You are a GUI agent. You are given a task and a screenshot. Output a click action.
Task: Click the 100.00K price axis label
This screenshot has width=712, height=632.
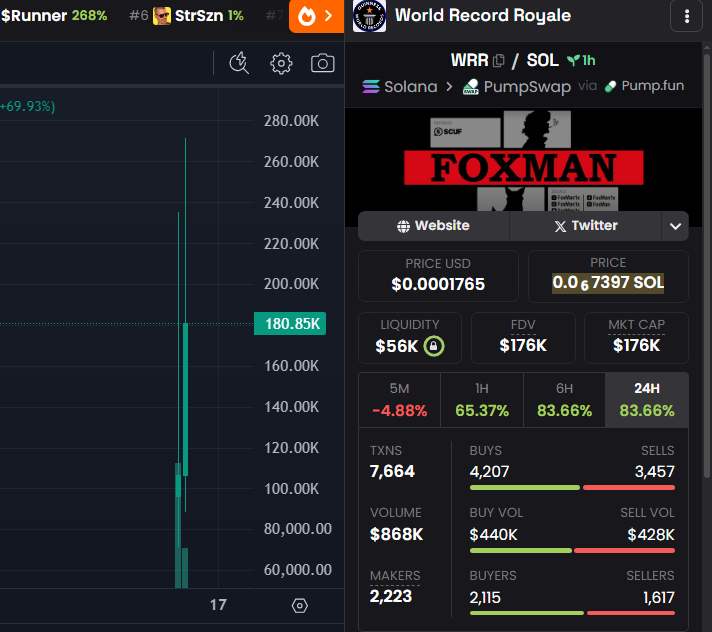291,489
